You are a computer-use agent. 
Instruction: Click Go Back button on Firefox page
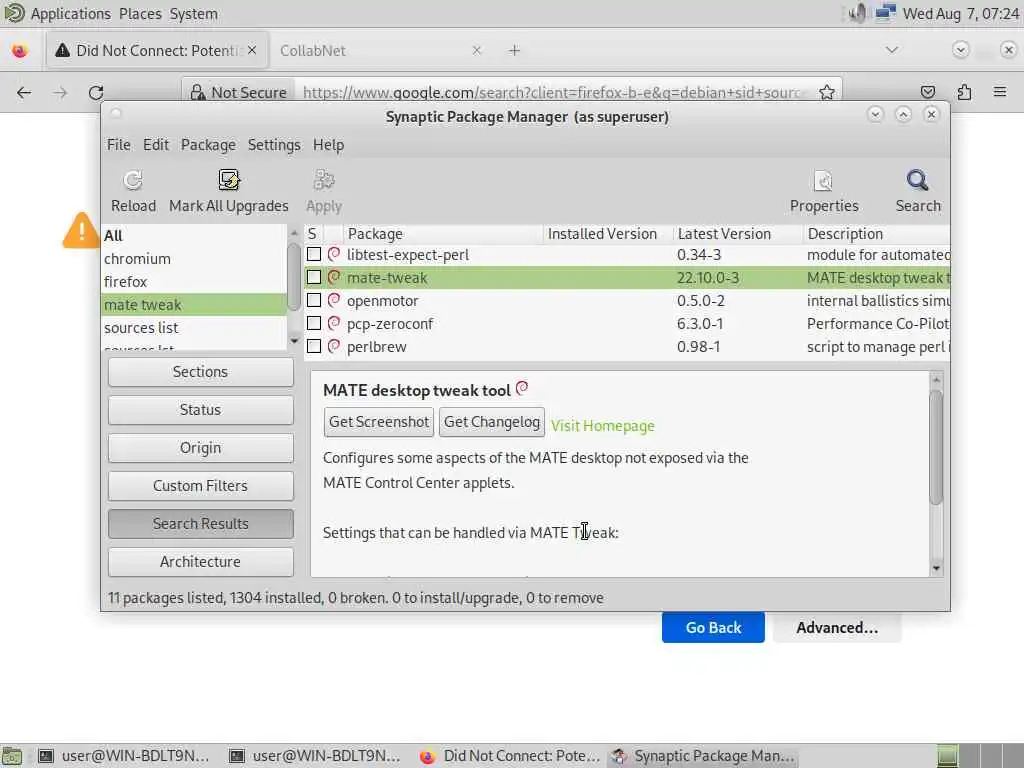pyautogui.click(x=713, y=628)
